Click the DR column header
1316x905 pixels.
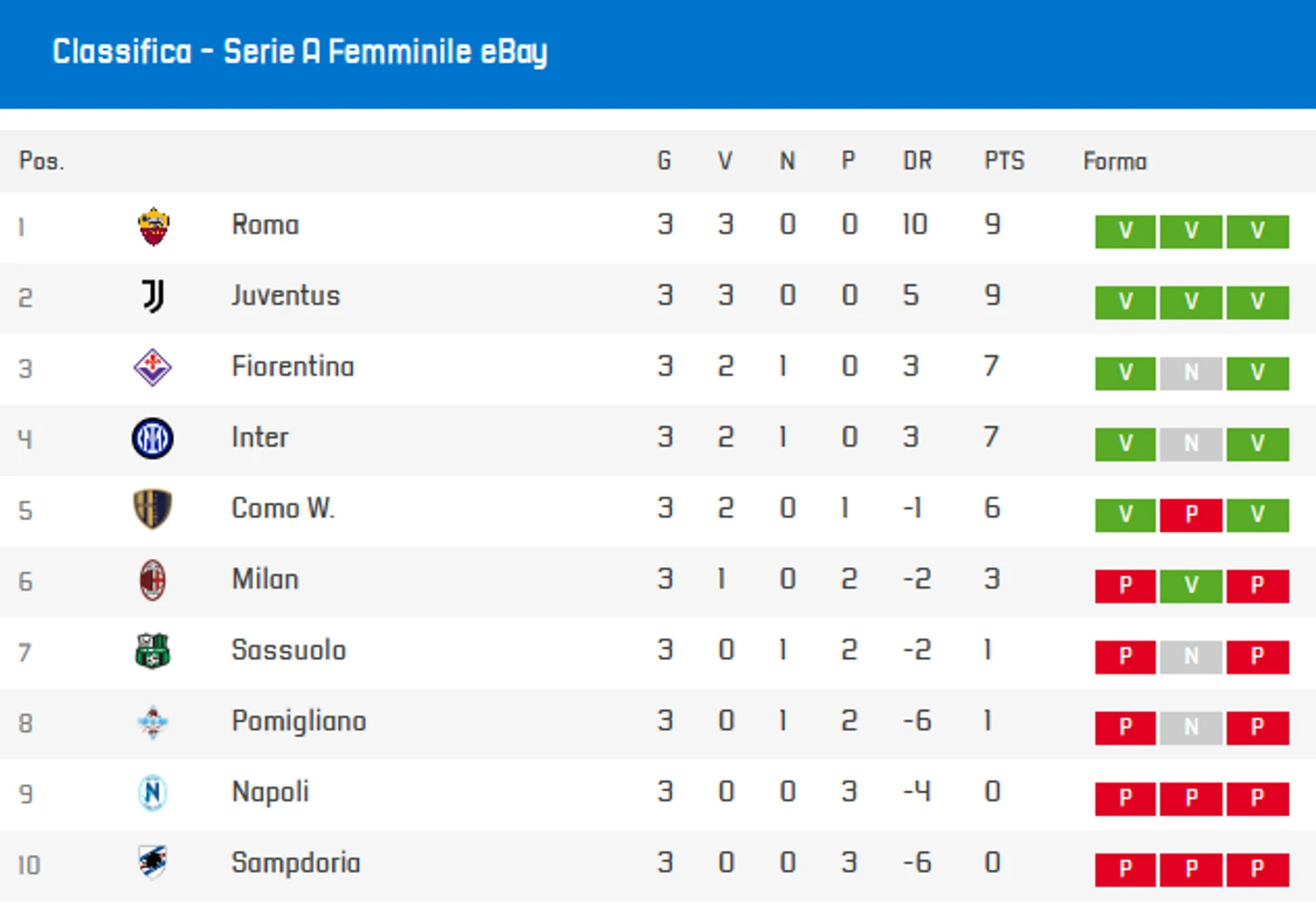(x=918, y=161)
